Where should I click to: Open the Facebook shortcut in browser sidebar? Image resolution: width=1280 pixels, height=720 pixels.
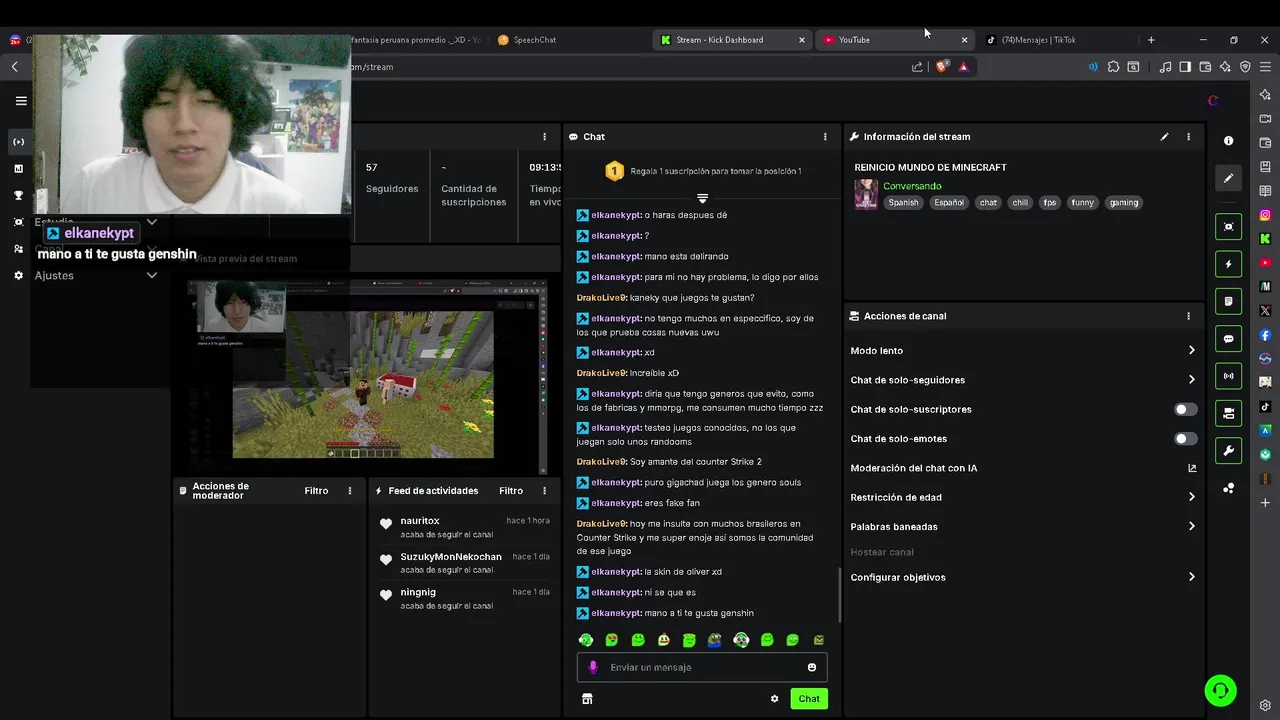[1265, 335]
